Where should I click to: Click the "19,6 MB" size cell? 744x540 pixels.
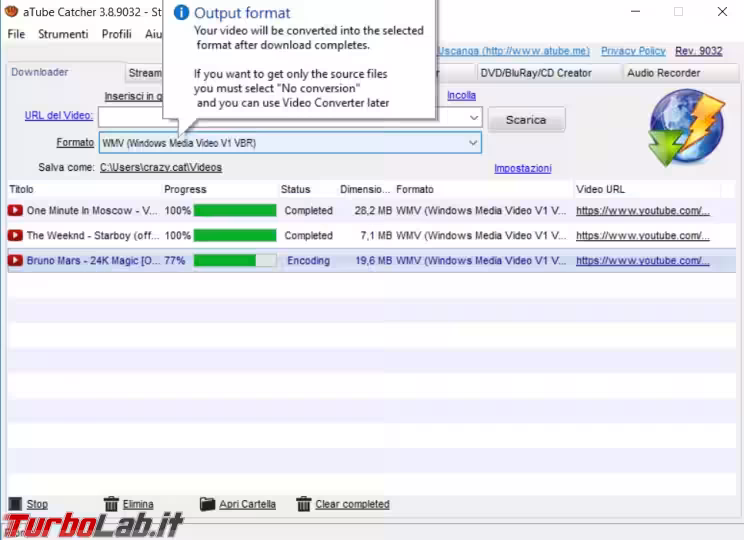[x=374, y=261]
